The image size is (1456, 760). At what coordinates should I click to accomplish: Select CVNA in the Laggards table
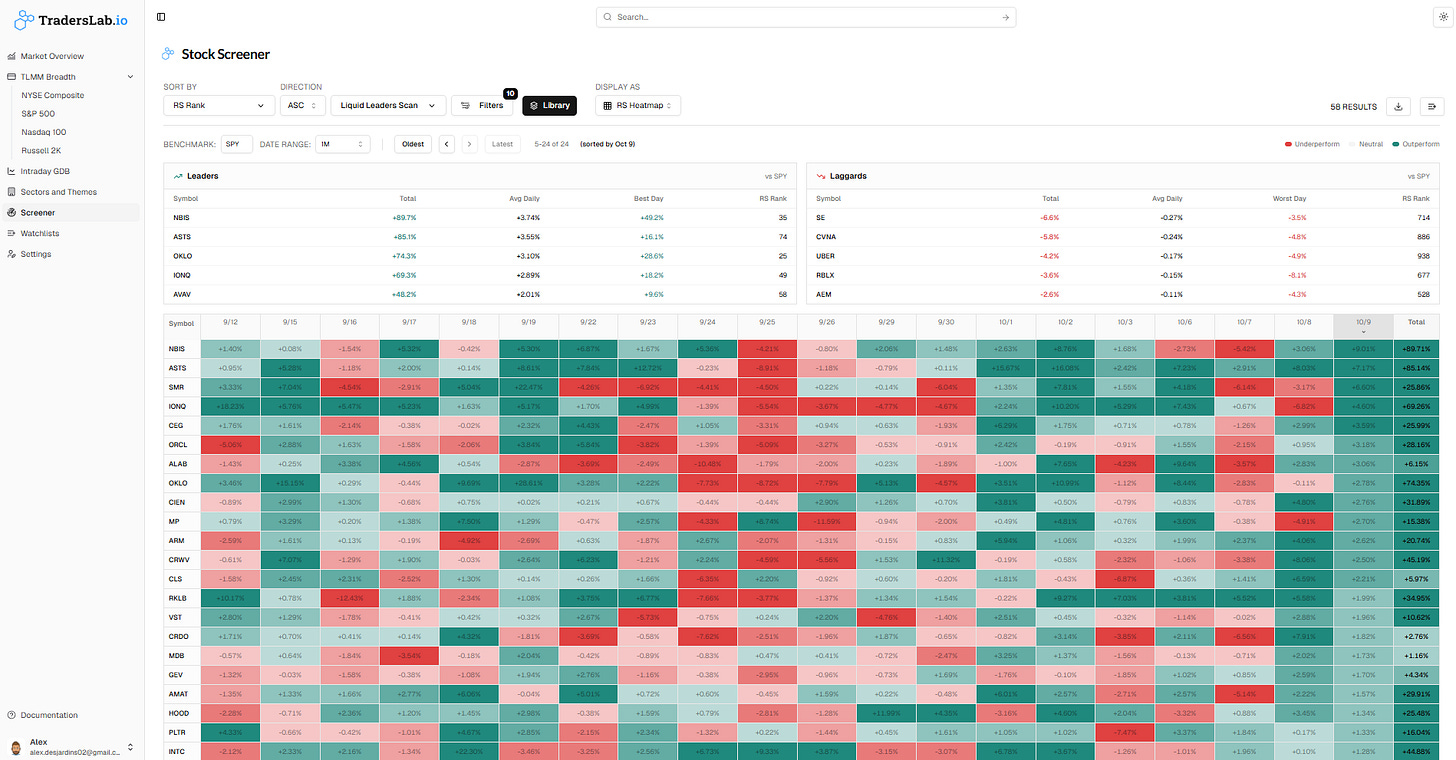click(x=826, y=236)
